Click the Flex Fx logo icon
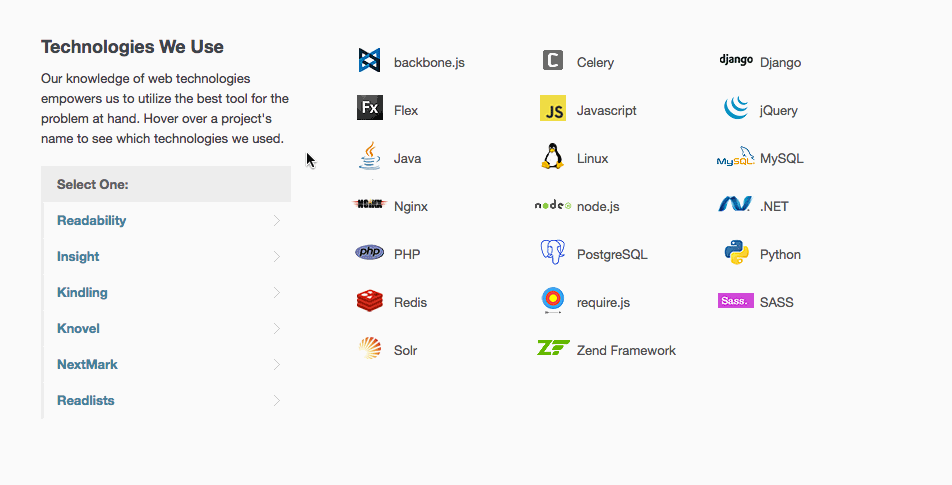Viewport: 952px width, 485px height. point(370,107)
